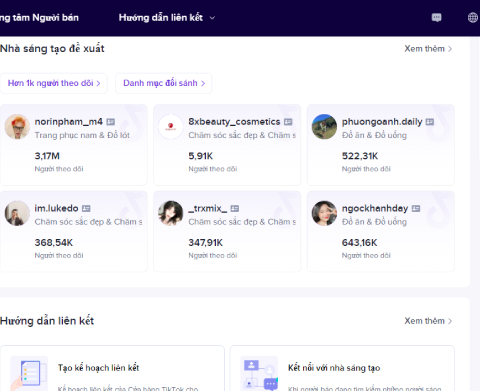The height and width of the screenshot is (391, 480).
Task: Open the chat messages icon in header
Action: (436, 17)
